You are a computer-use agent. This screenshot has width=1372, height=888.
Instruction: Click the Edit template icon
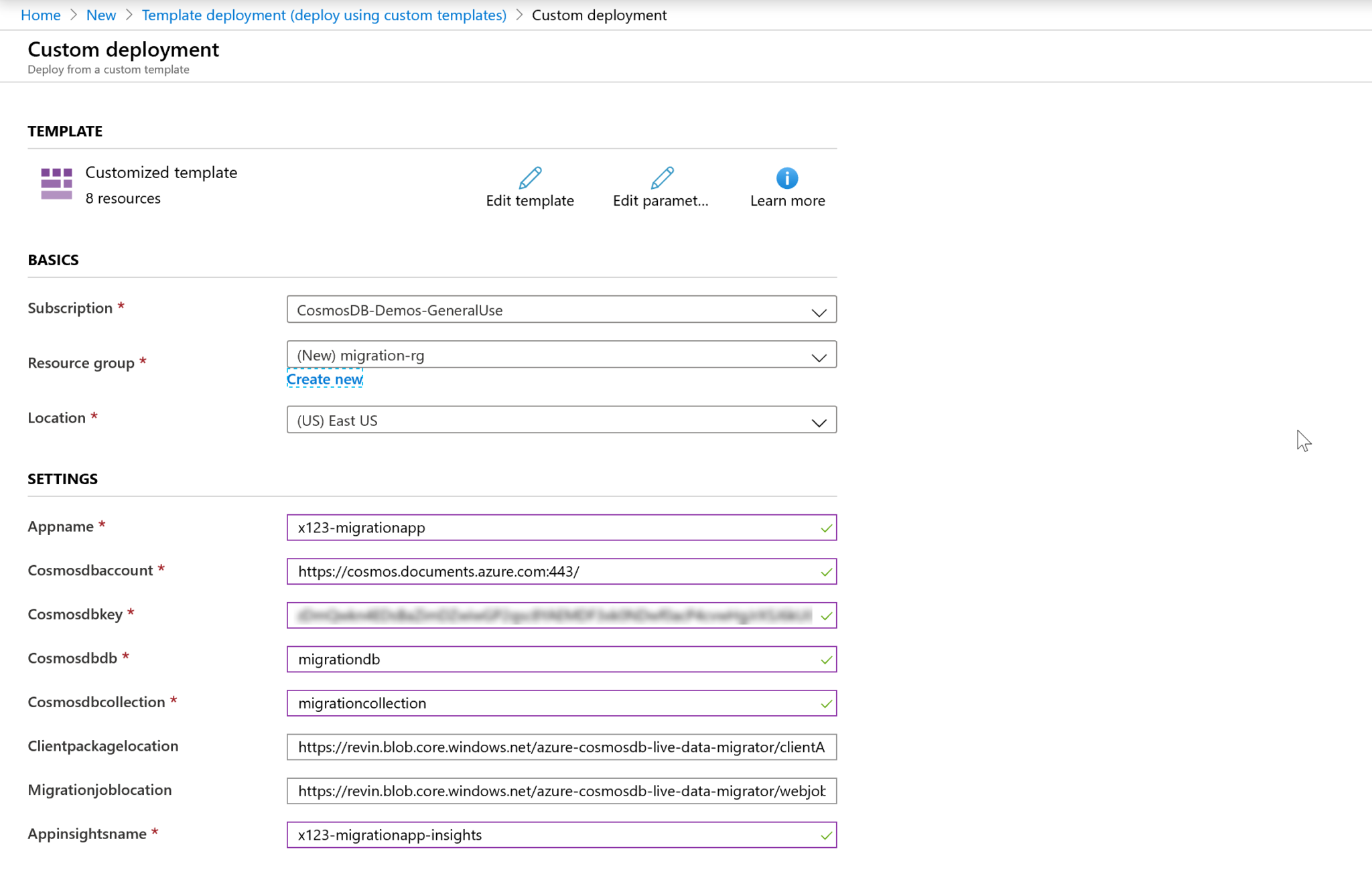530,178
